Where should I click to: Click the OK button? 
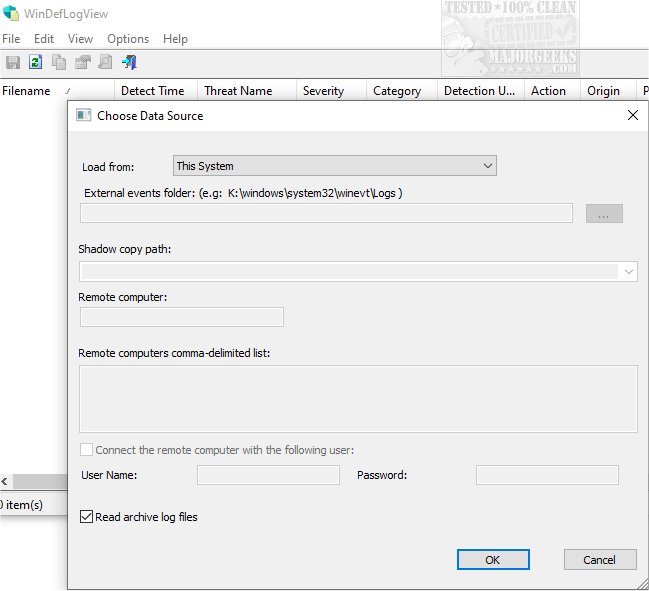[x=493, y=560]
